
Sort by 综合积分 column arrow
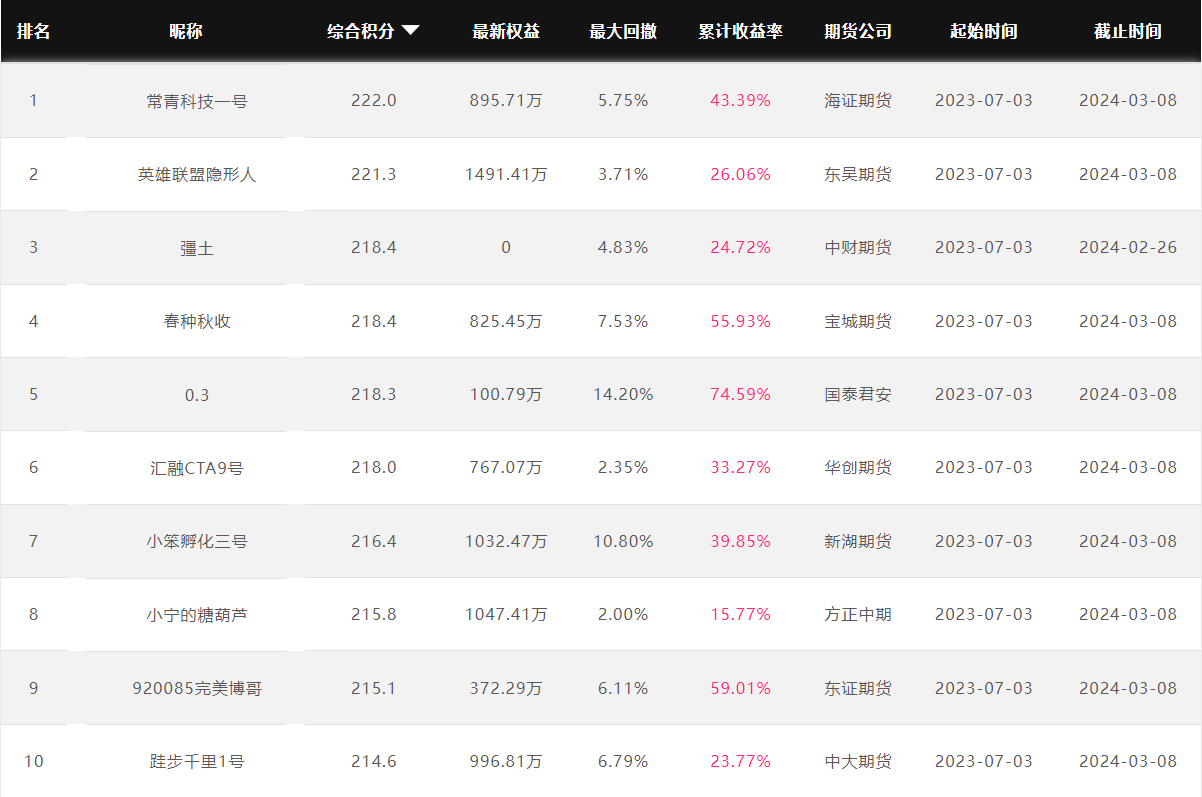point(410,31)
